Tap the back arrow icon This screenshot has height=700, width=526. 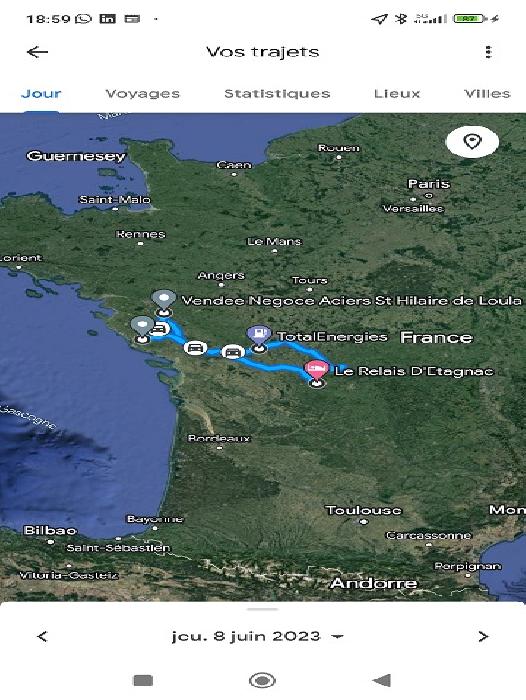click(x=37, y=52)
